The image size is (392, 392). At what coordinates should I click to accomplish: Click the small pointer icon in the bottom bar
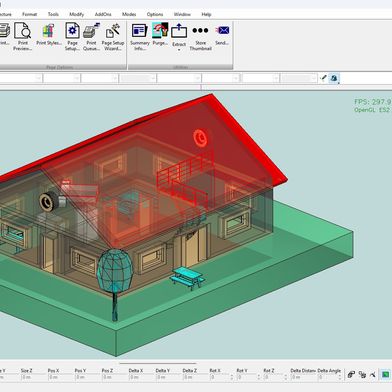point(373,375)
